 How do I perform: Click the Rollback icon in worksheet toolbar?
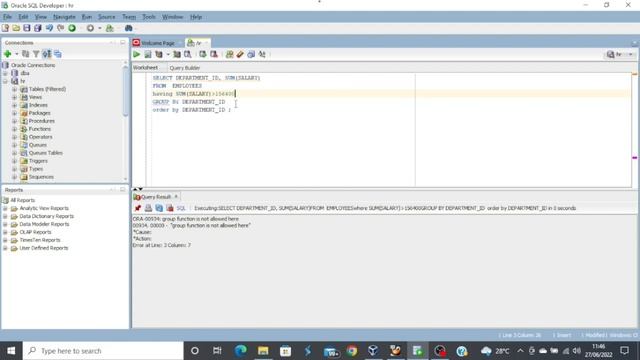click(213, 54)
